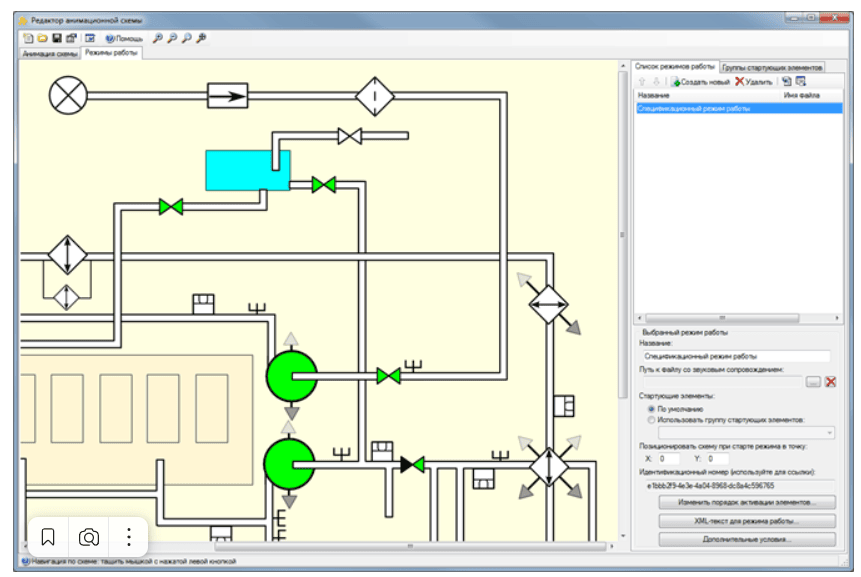Click the red X clear sound file icon
The height and width of the screenshot is (577, 861).
(830, 382)
